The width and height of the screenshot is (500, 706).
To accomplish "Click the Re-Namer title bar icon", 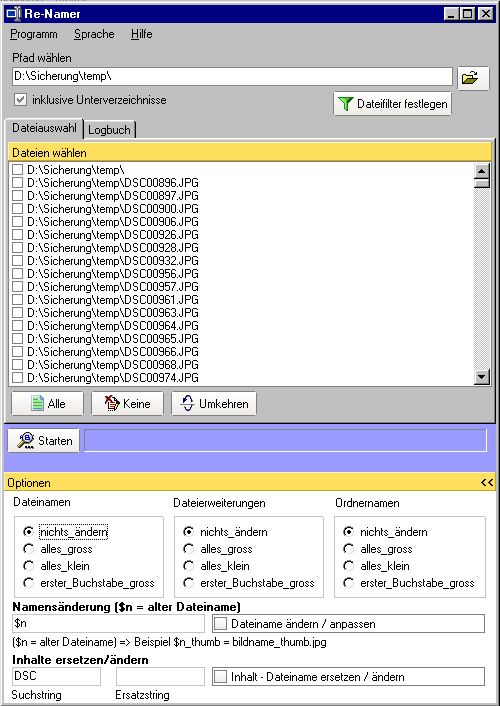I will [x=14, y=14].
